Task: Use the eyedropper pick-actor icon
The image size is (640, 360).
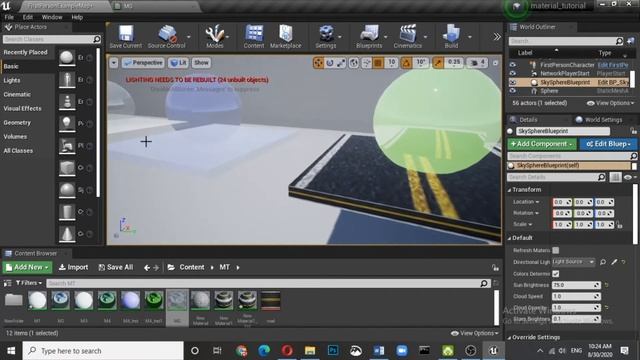Action: point(614,262)
